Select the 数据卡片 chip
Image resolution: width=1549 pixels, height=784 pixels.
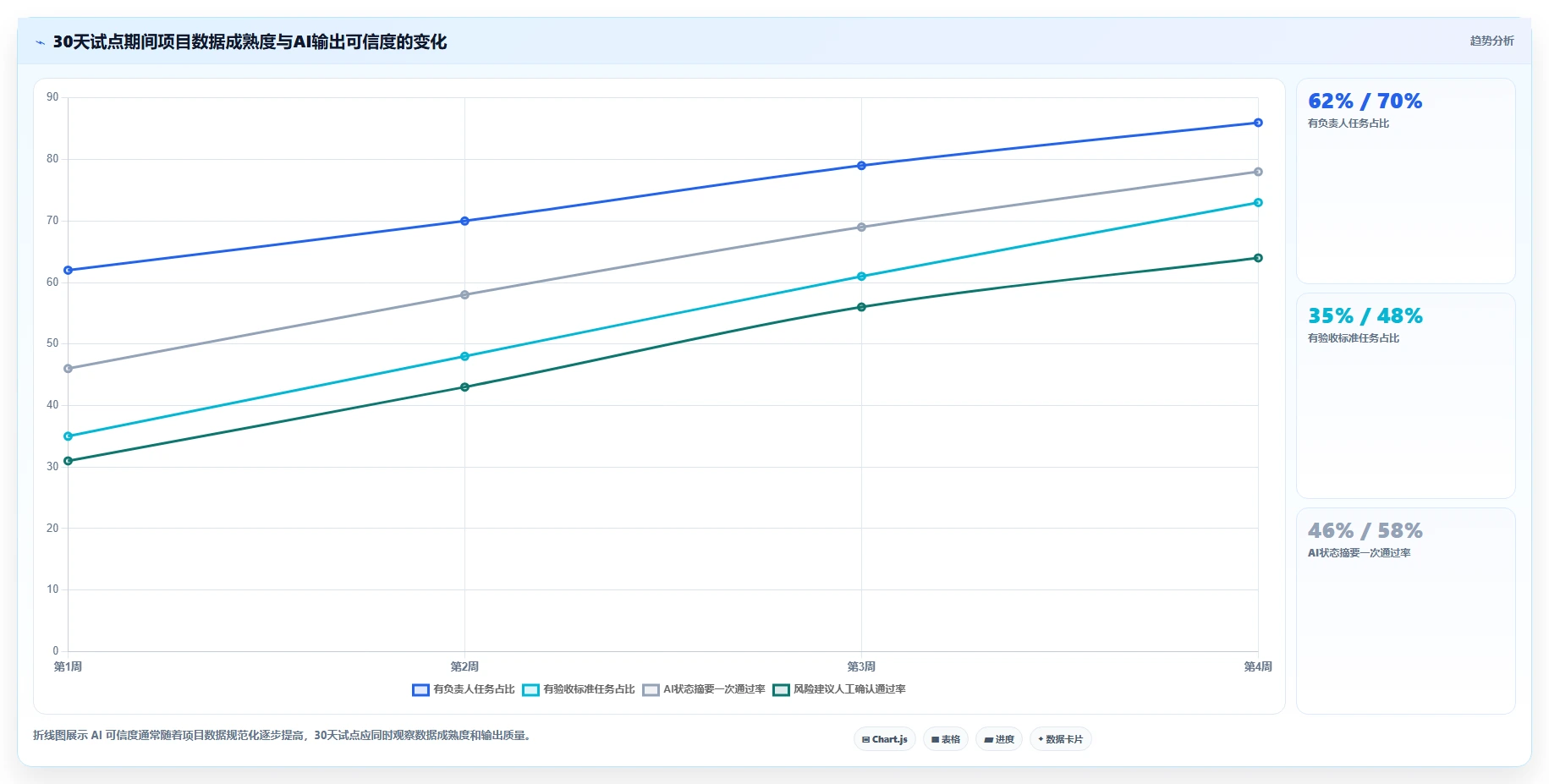pyautogui.click(x=1060, y=739)
